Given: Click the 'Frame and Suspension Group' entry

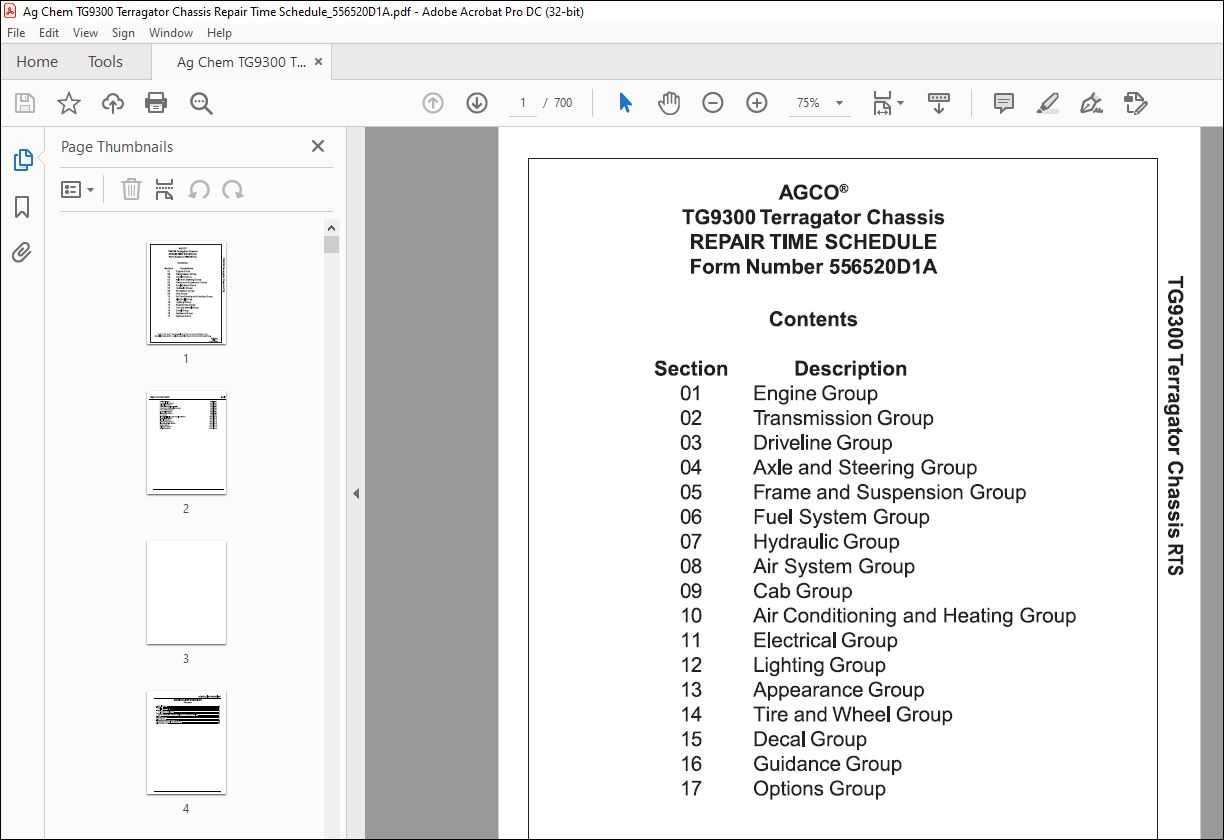Looking at the screenshot, I should click(889, 492).
